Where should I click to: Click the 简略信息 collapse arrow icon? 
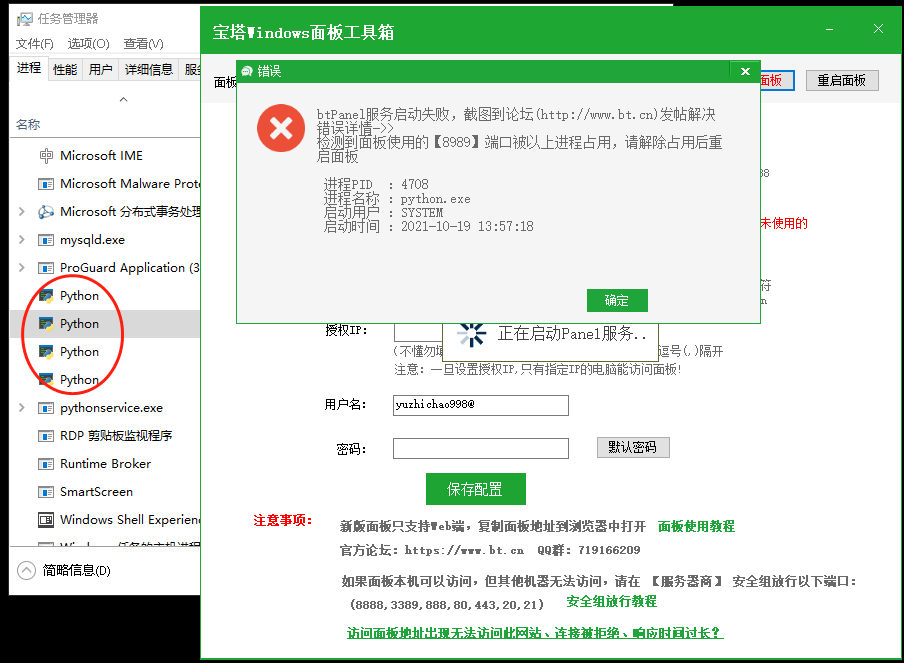(x=27, y=570)
